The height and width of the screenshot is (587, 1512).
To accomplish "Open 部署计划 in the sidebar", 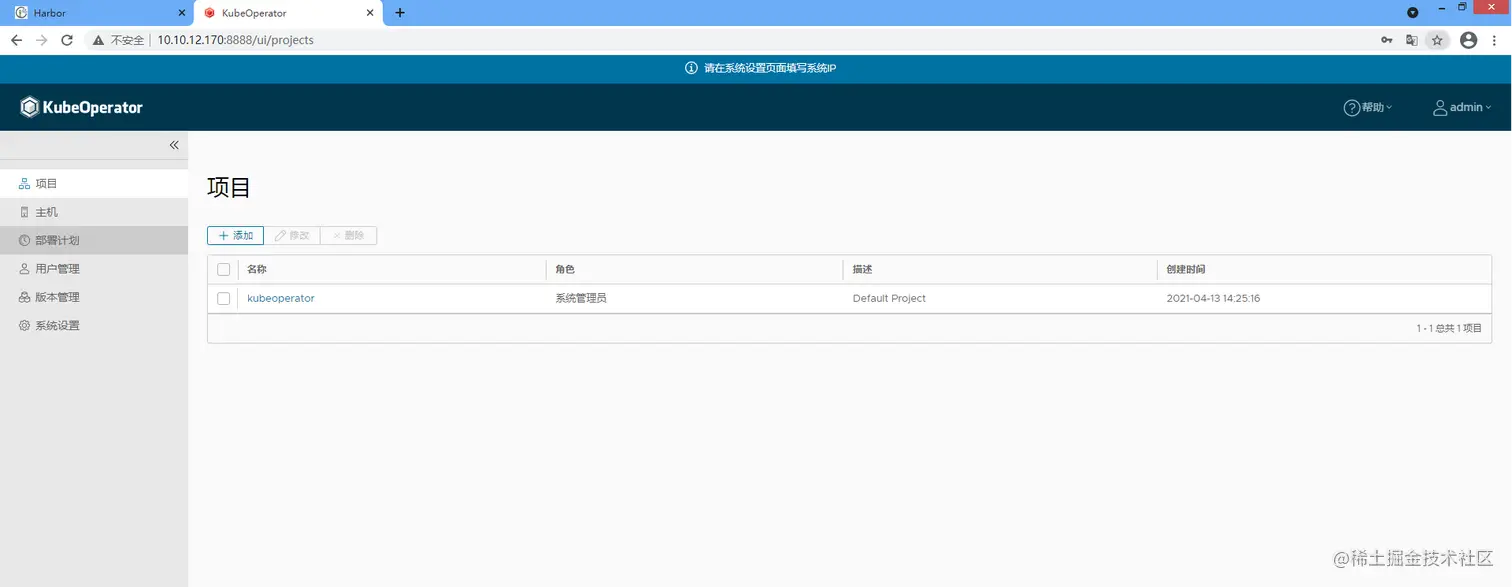I will (94, 240).
